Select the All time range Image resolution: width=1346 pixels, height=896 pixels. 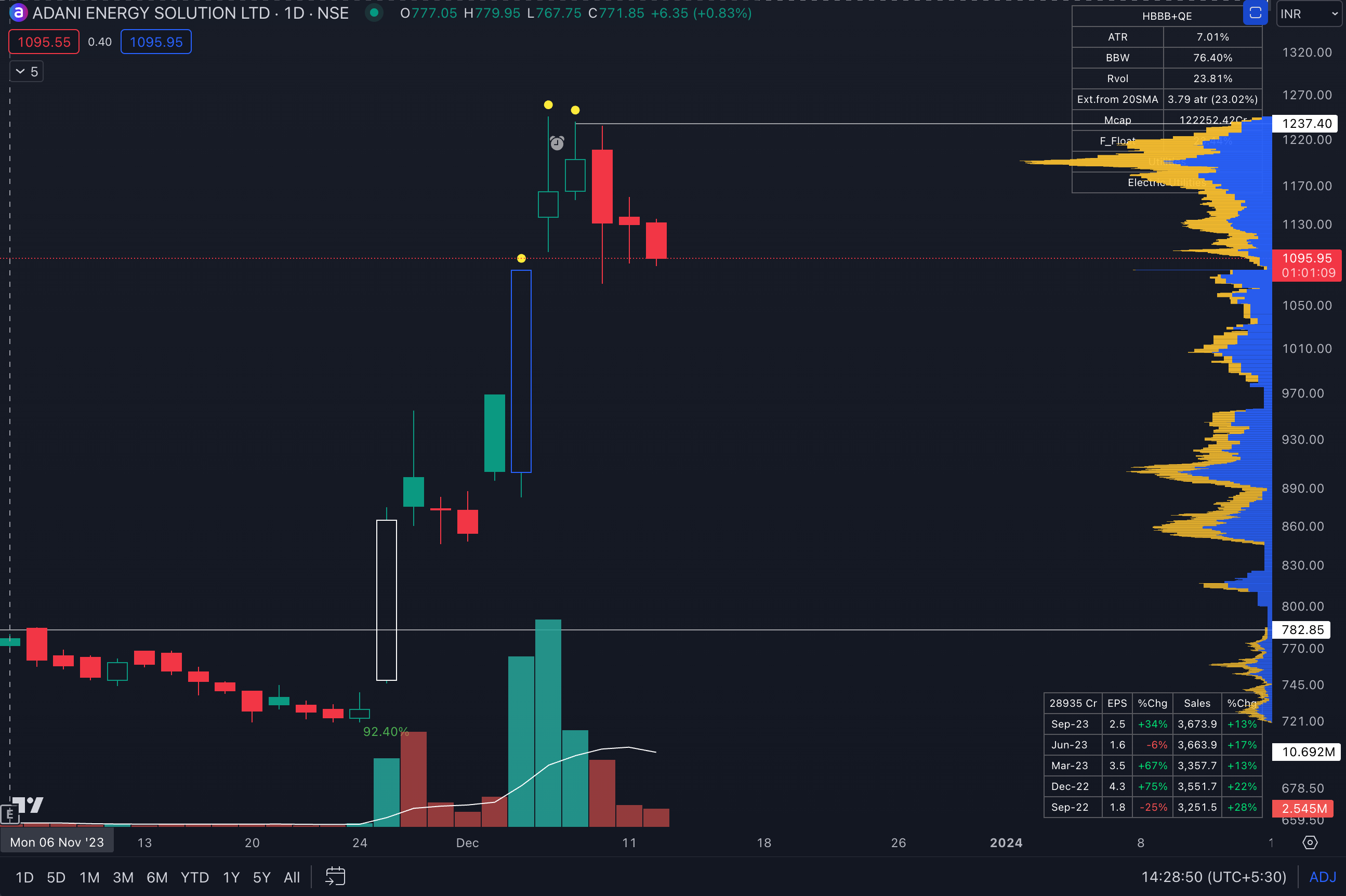292,877
